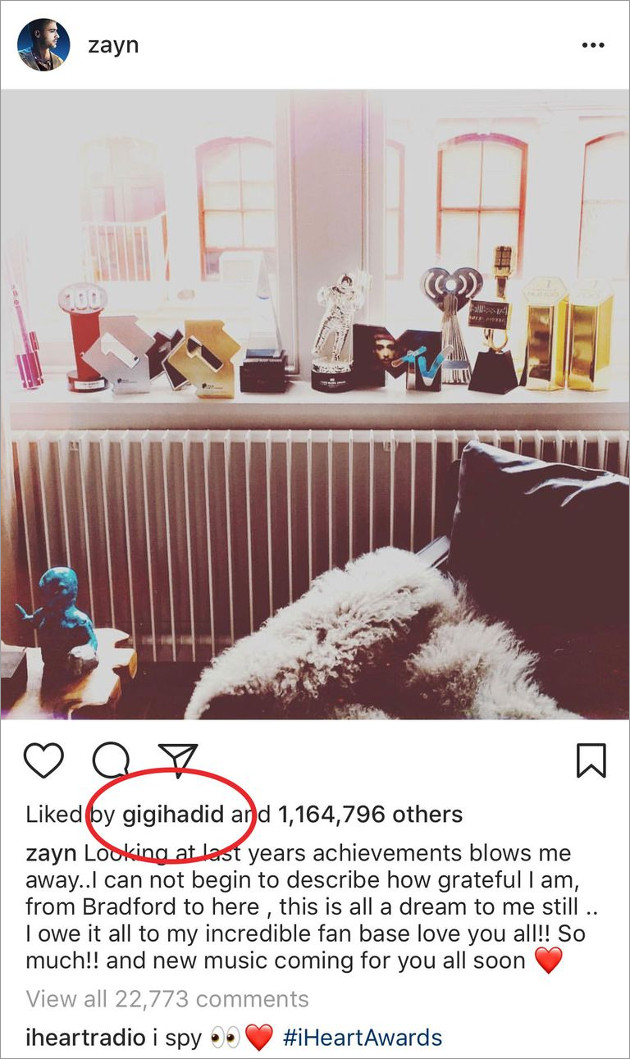Open comments with the speech bubble icon
630x1059 pixels.
pyautogui.click(x=111, y=760)
